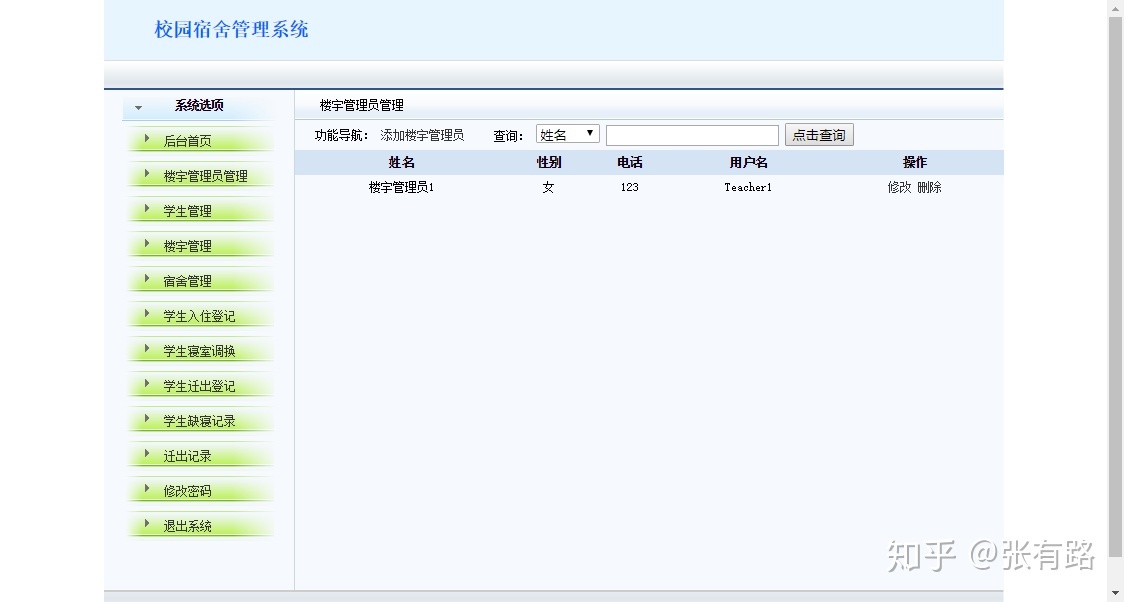The height and width of the screenshot is (602, 1124).
Task: Click the 用户名 column header
Action: [748, 163]
